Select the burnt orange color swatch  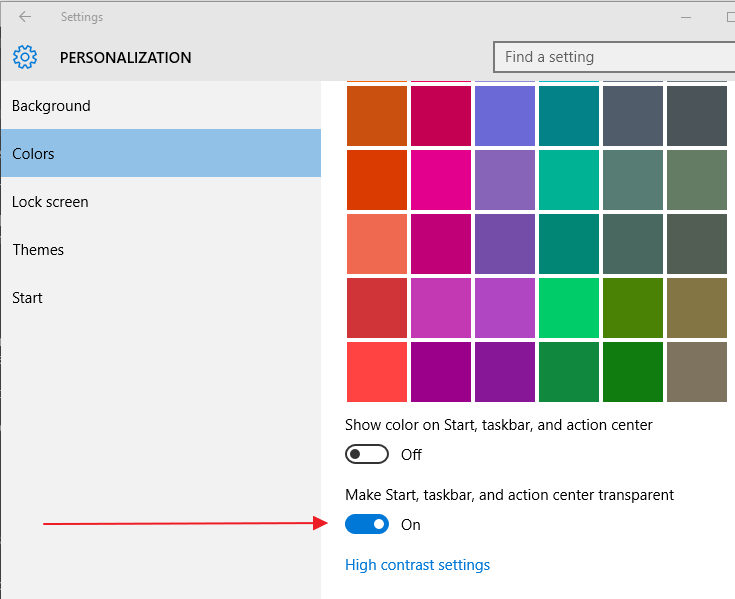377,116
